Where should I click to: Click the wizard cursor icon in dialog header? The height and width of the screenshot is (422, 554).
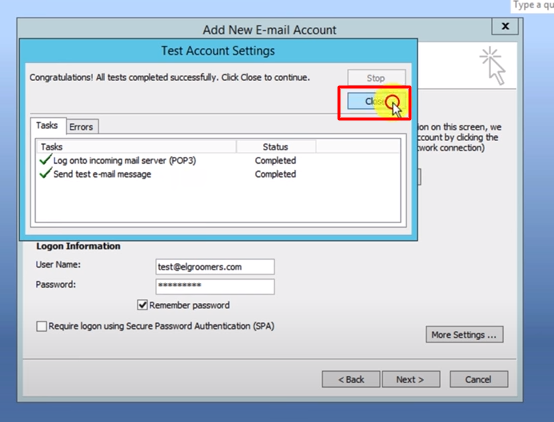pos(493,66)
